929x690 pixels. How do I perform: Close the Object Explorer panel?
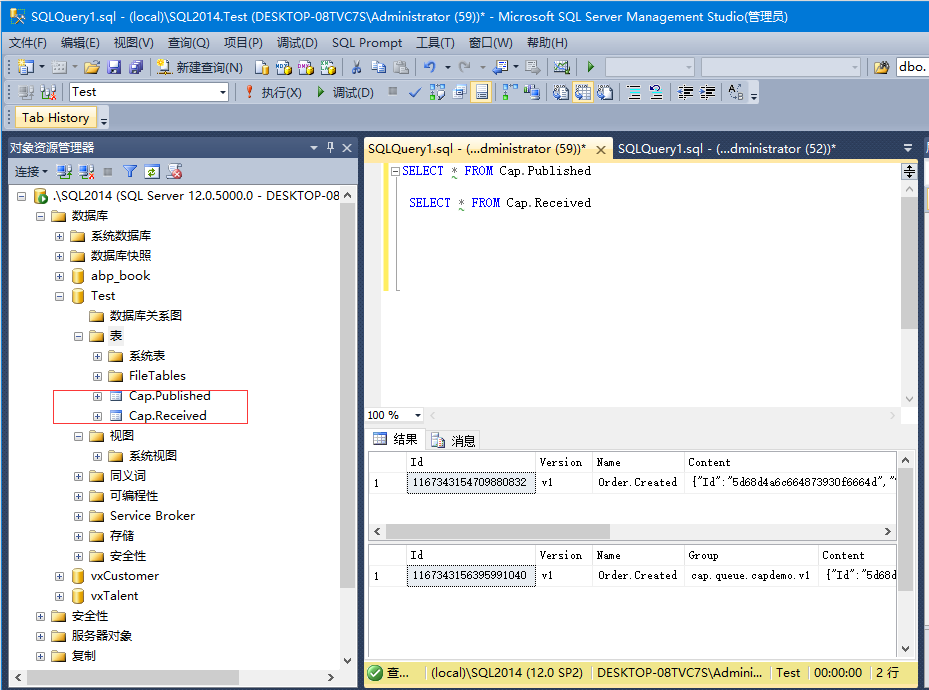pos(347,147)
